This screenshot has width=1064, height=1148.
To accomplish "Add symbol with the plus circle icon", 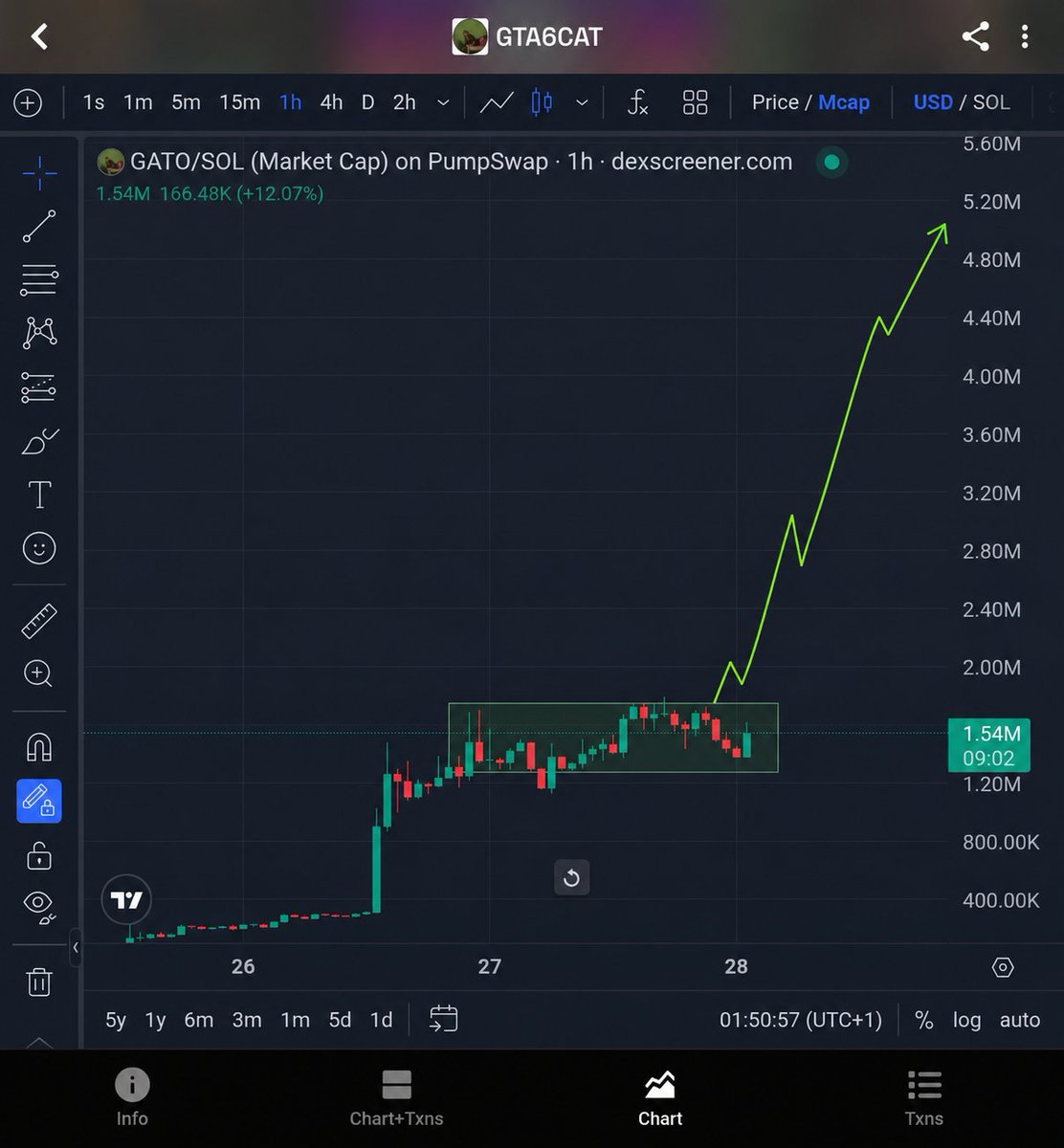I will pyautogui.click(x=28, y=102).
